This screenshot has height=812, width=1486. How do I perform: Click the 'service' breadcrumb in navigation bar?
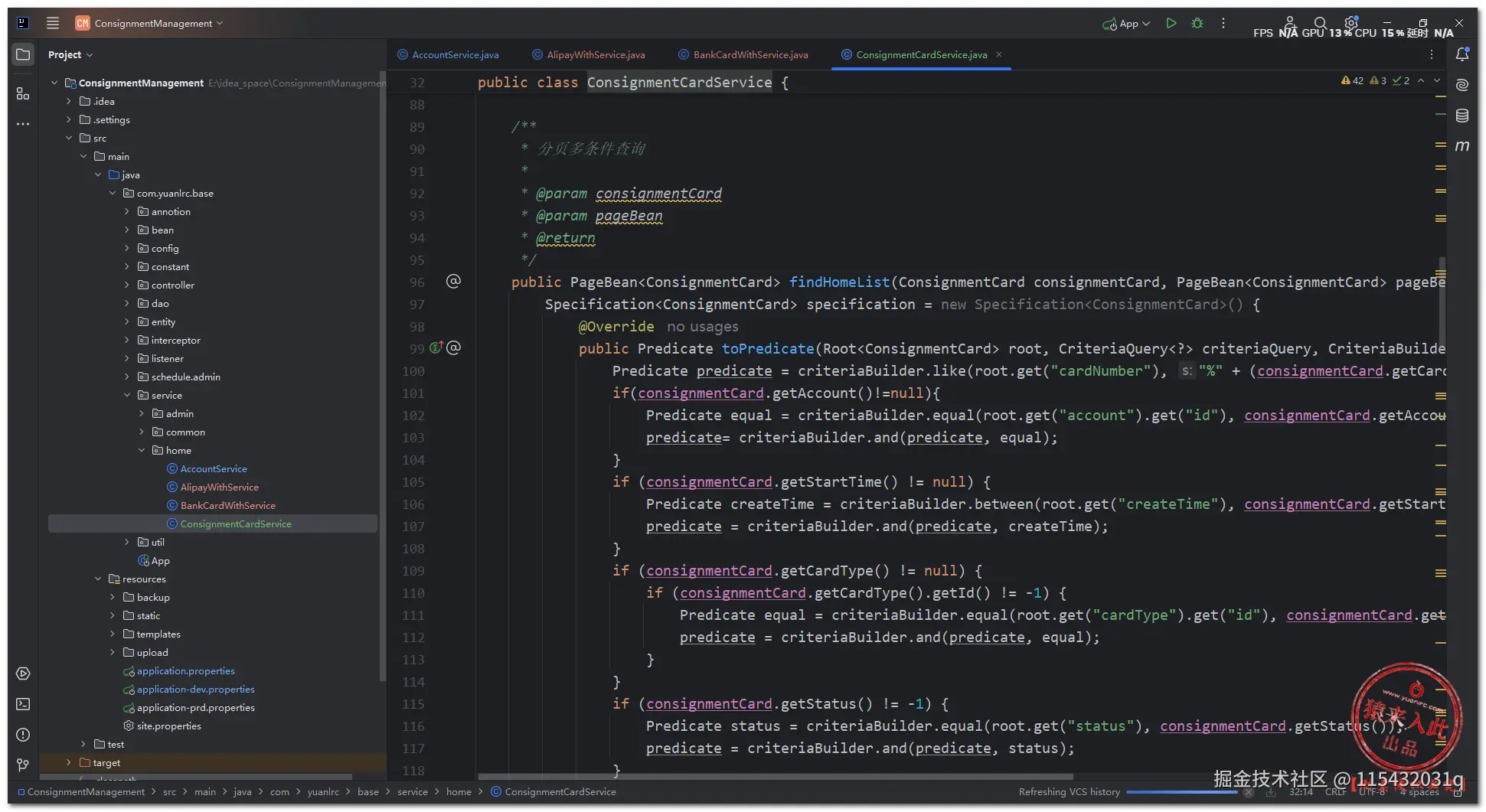coord(413,792)
